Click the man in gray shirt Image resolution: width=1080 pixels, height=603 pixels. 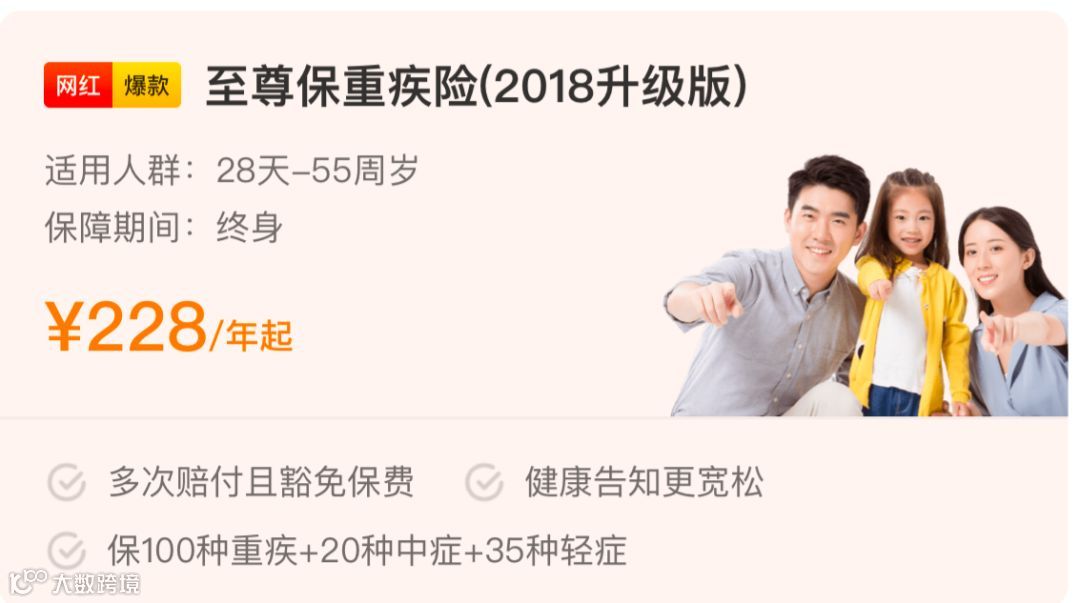tap(771, 286)
